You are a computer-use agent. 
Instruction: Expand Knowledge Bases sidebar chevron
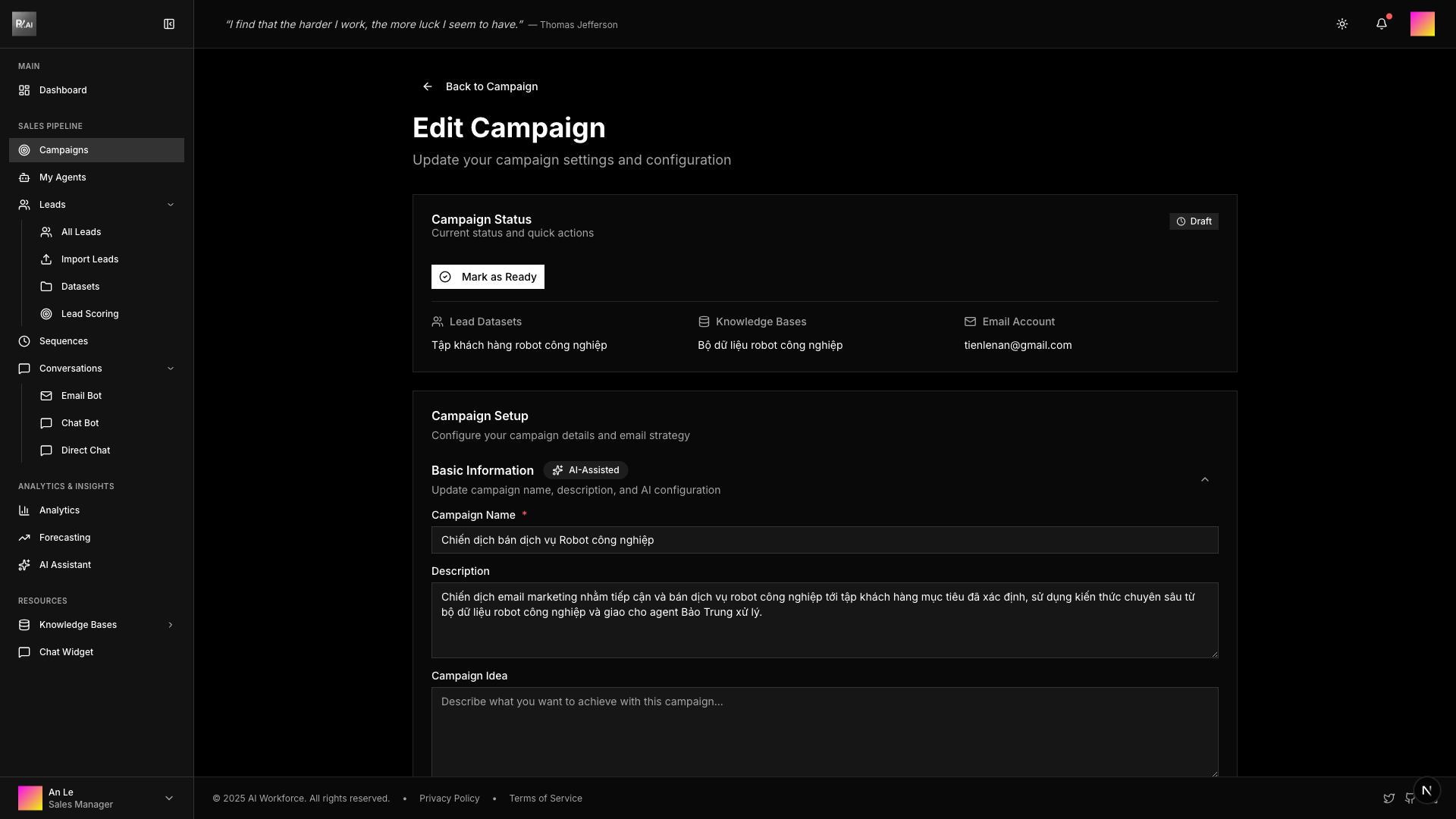coord(171,625)
